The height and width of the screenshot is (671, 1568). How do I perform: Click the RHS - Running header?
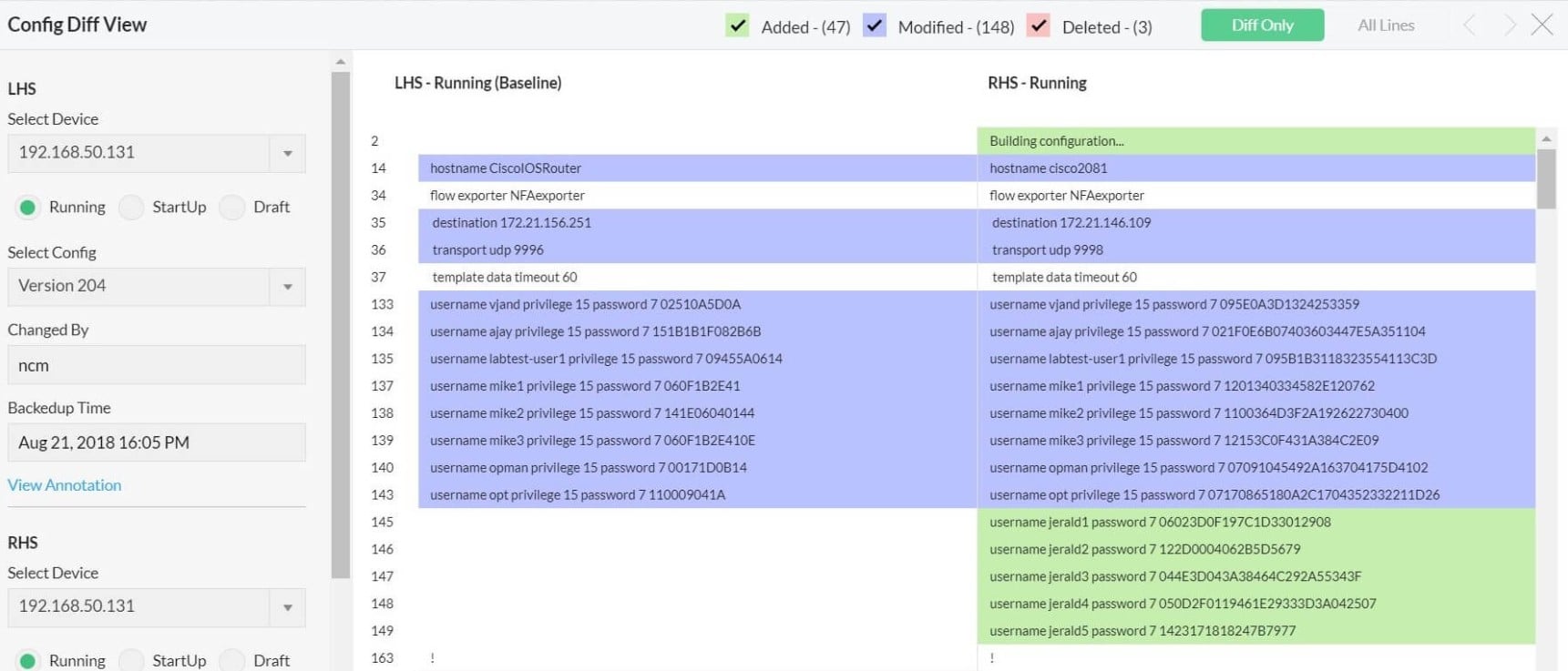click(1037, 83)
